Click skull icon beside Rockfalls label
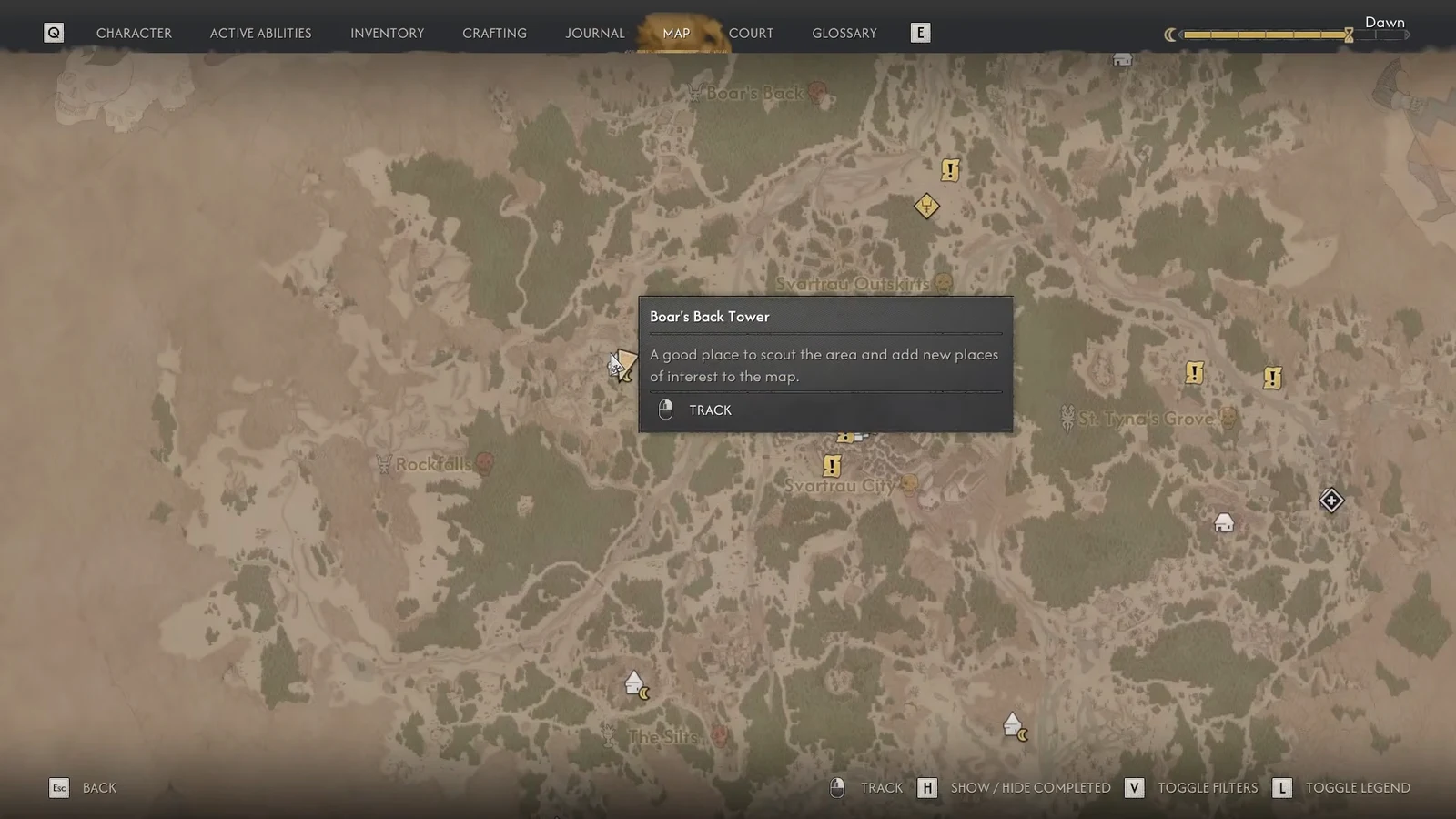 coord(485,463)
